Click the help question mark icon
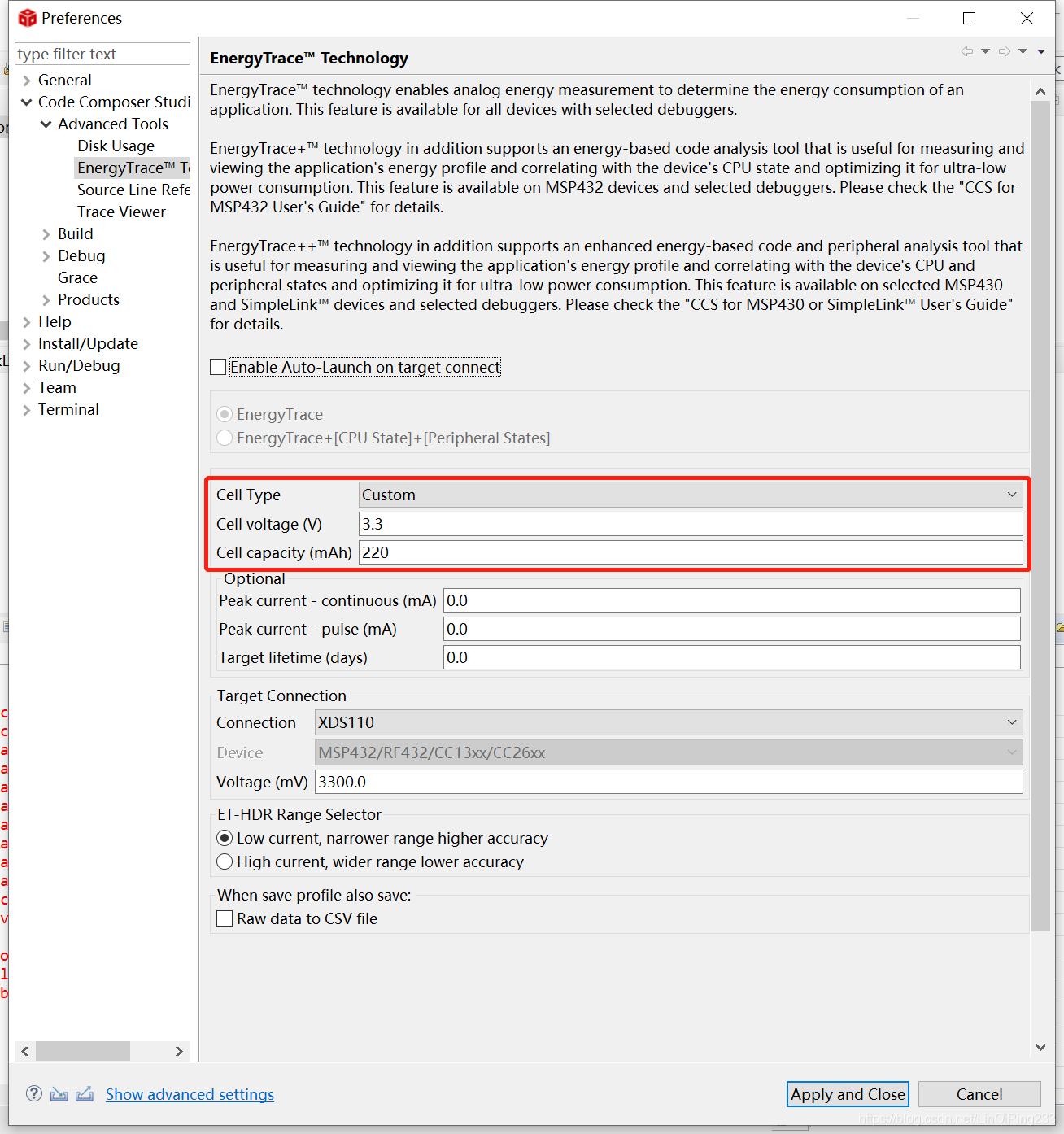Screen dimensions: 1064x1134 [34, 1093]
